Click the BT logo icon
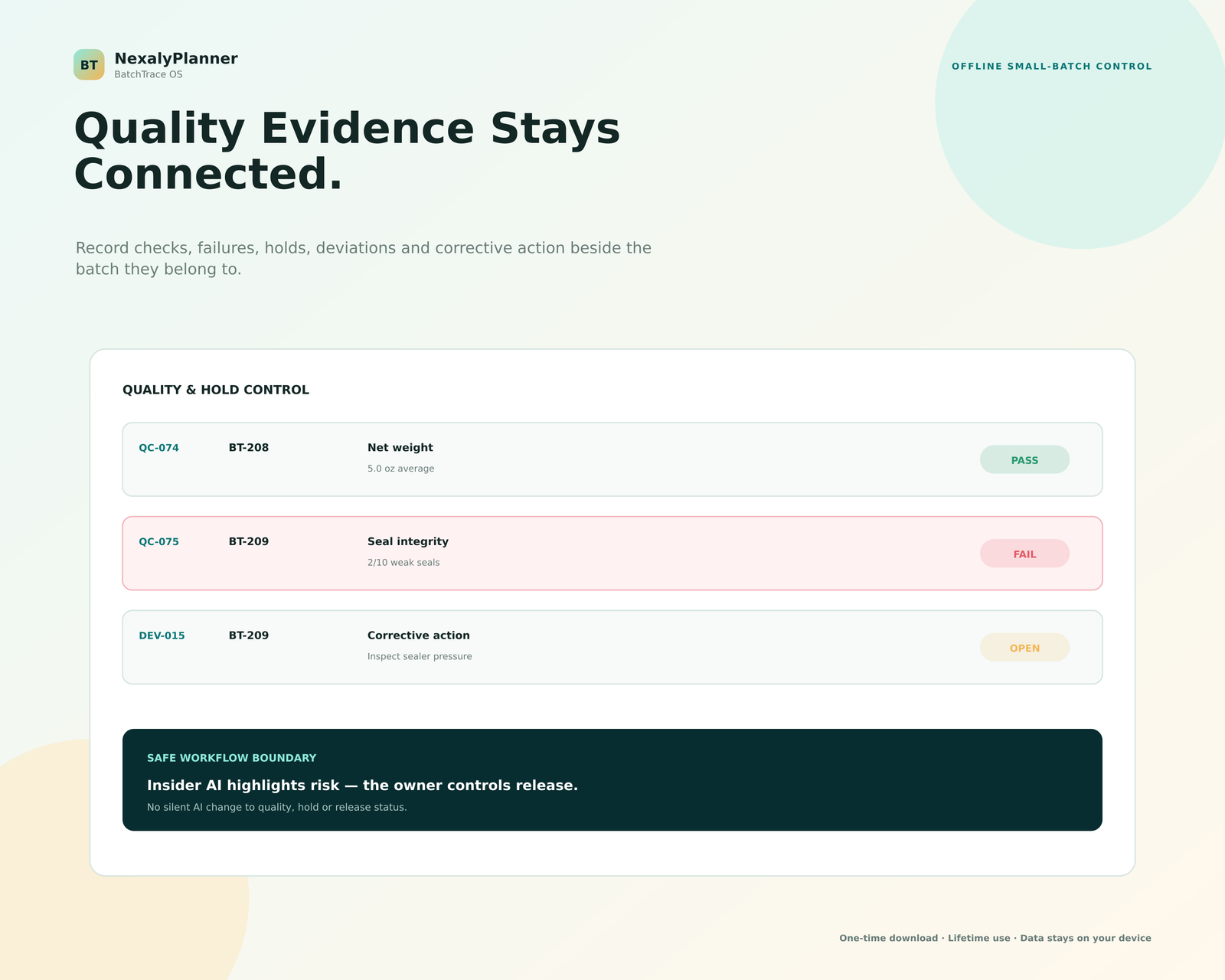 89,64
